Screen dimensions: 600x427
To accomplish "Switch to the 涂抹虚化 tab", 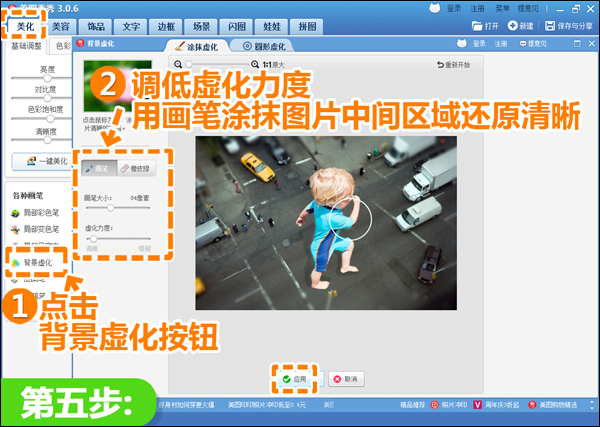I will [x=197, y=47].
